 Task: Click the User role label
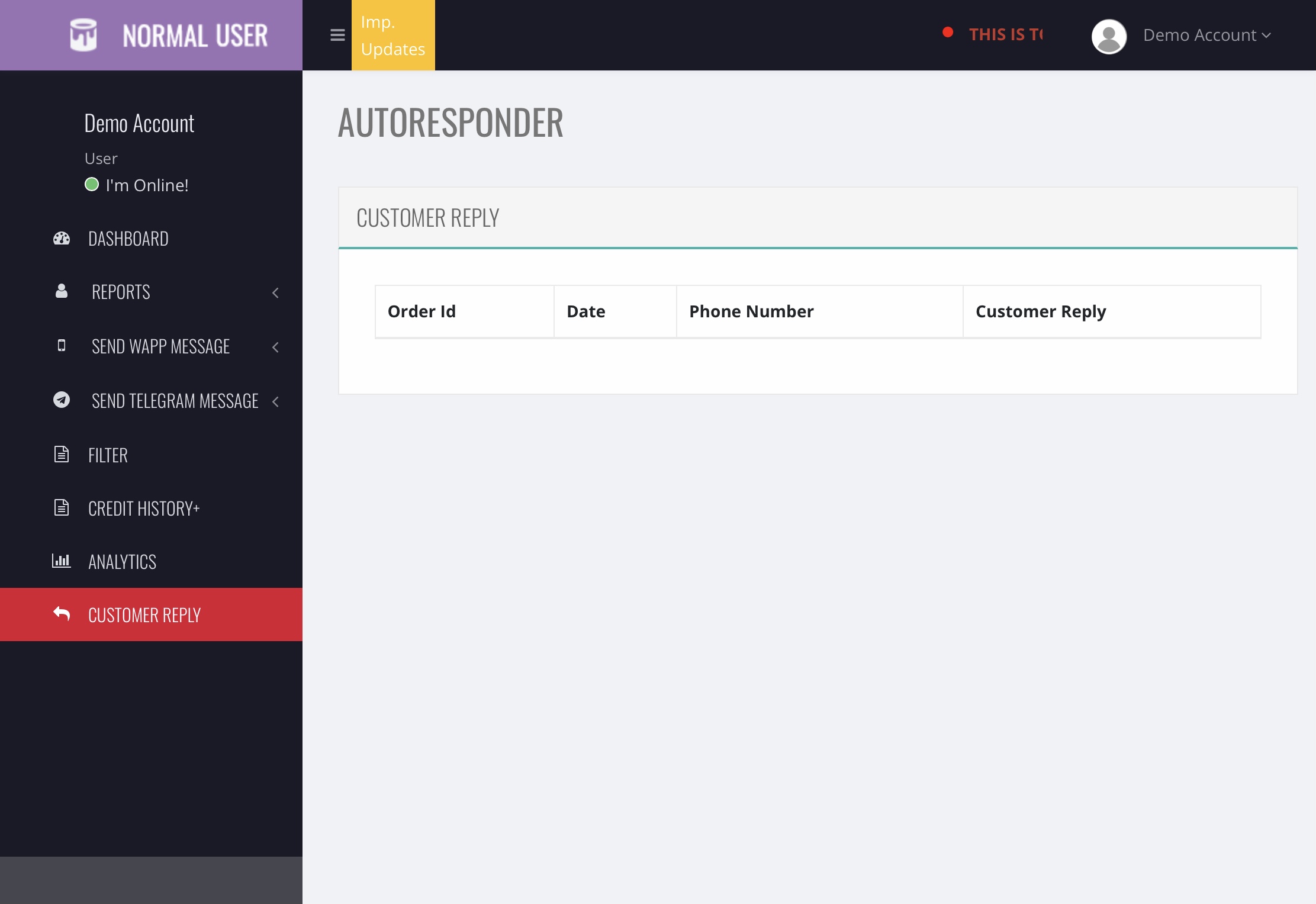coord(101,159)
